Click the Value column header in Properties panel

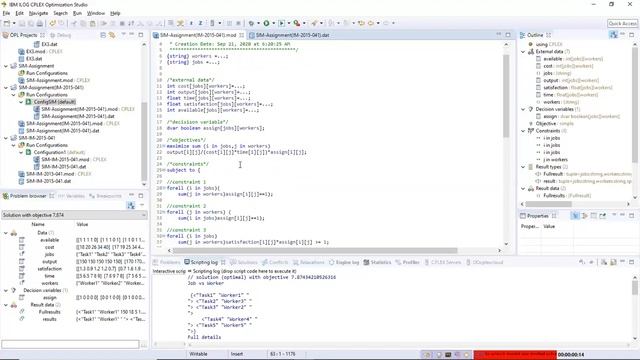(x=549, y=227)
